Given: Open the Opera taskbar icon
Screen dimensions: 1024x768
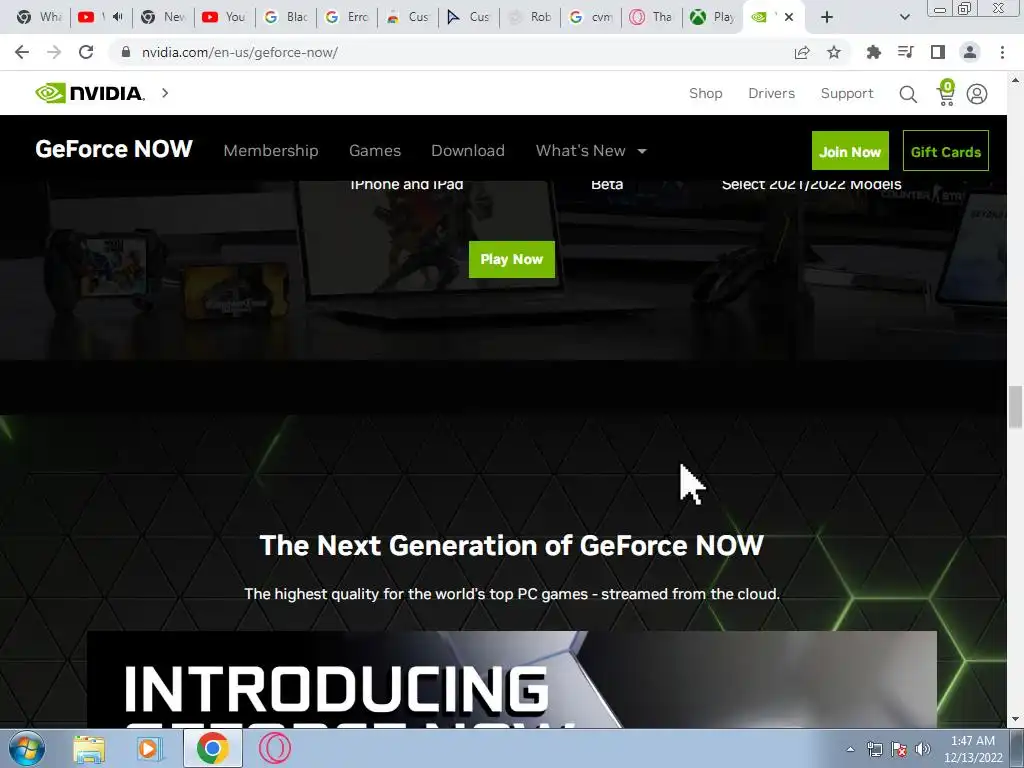Looking at the screenshot, I should coord(275,748).
